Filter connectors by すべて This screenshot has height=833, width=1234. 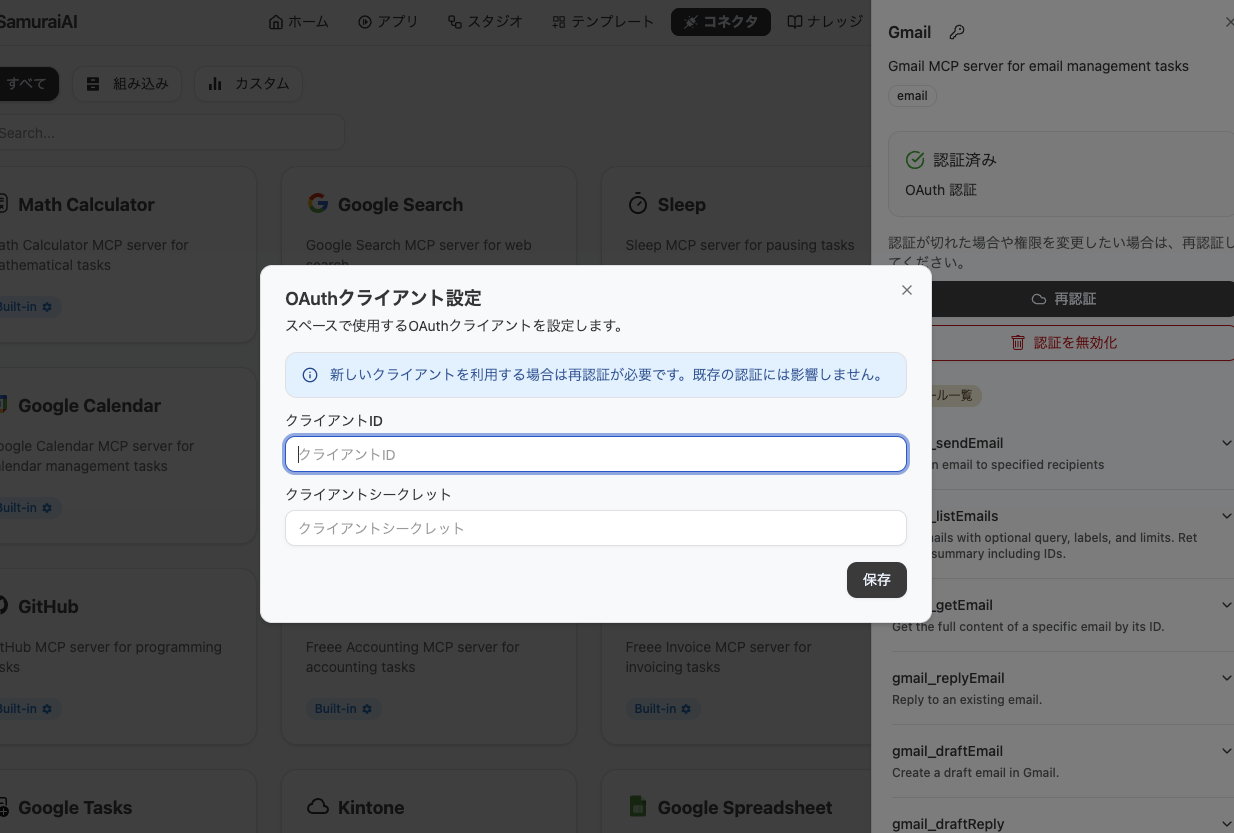pos(27,84)
